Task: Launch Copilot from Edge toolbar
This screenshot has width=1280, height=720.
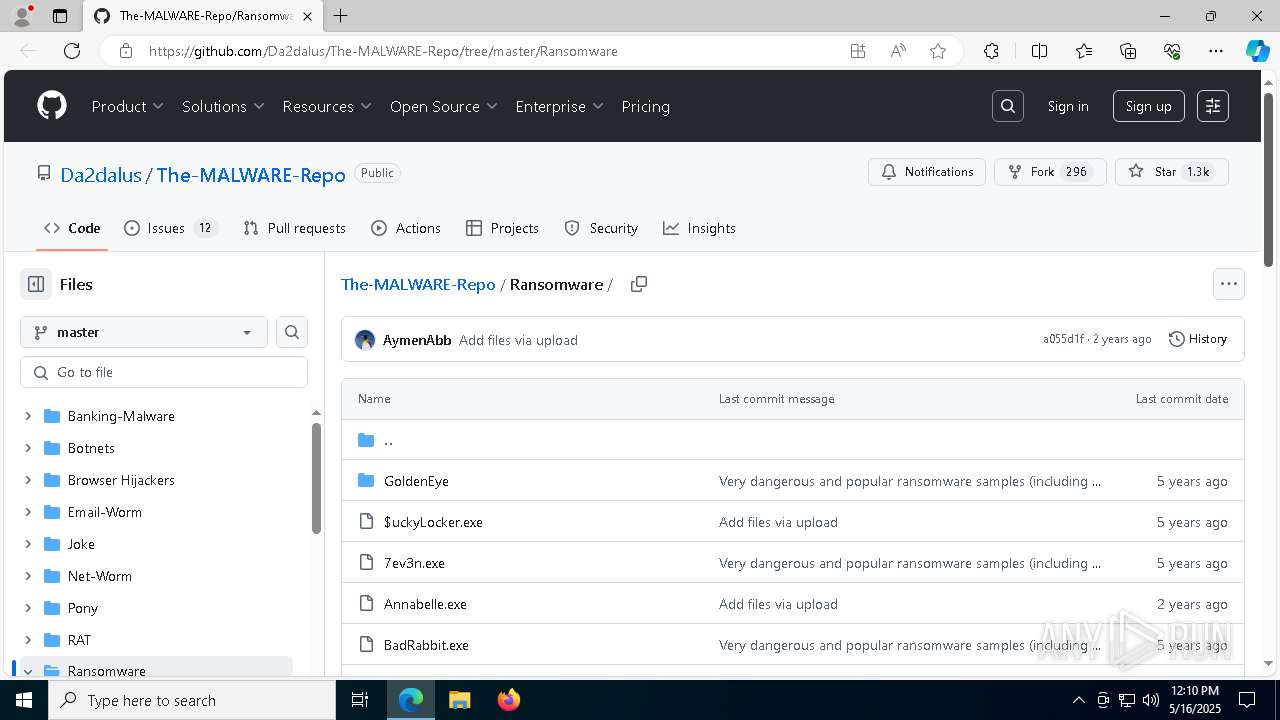Action: coord(1257,51)
